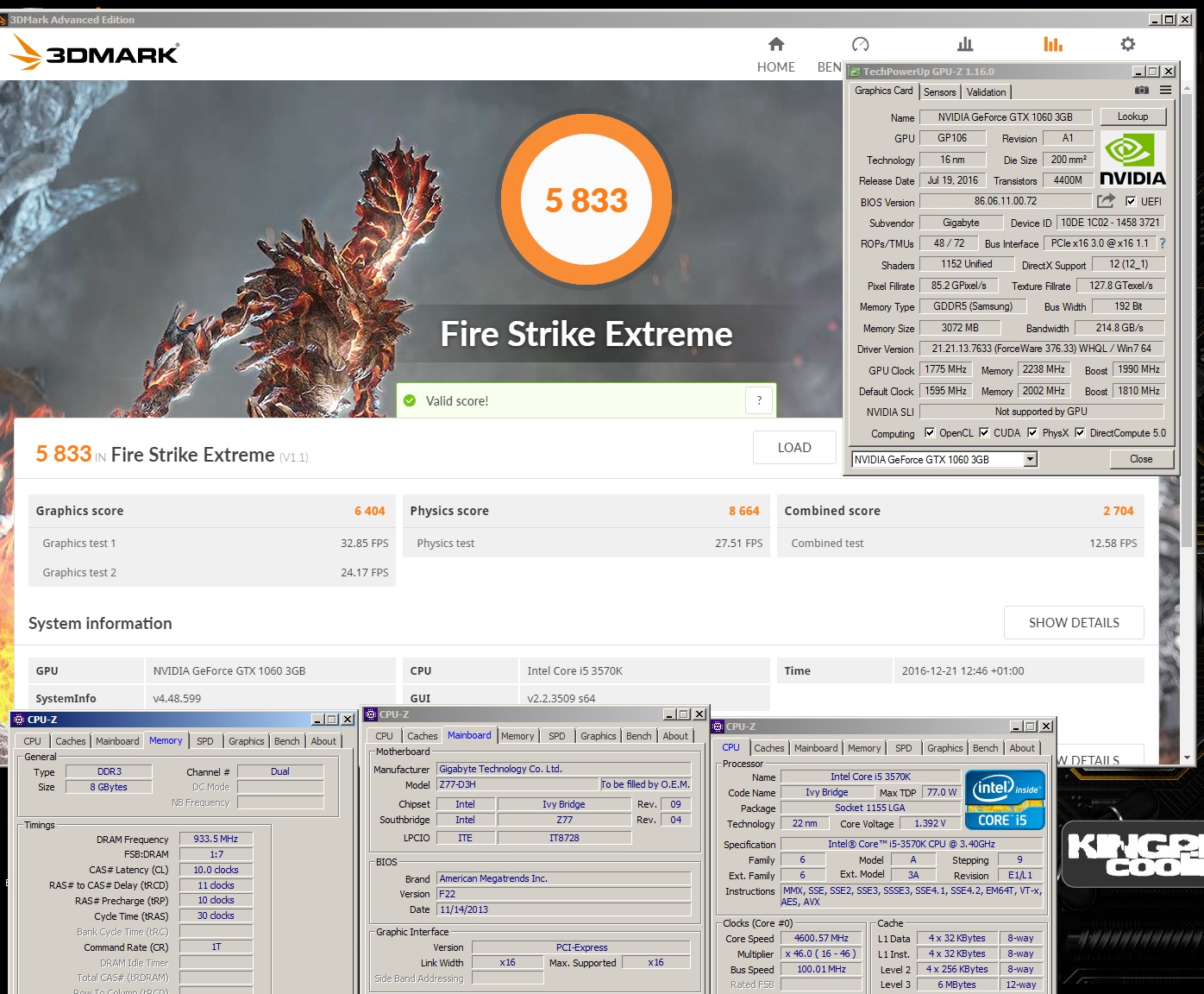Image resolution: width=1204 pixels, height=994 pixels.
Task: Click the CAS# Latency 10.0 clocks value
Action: 216,870
